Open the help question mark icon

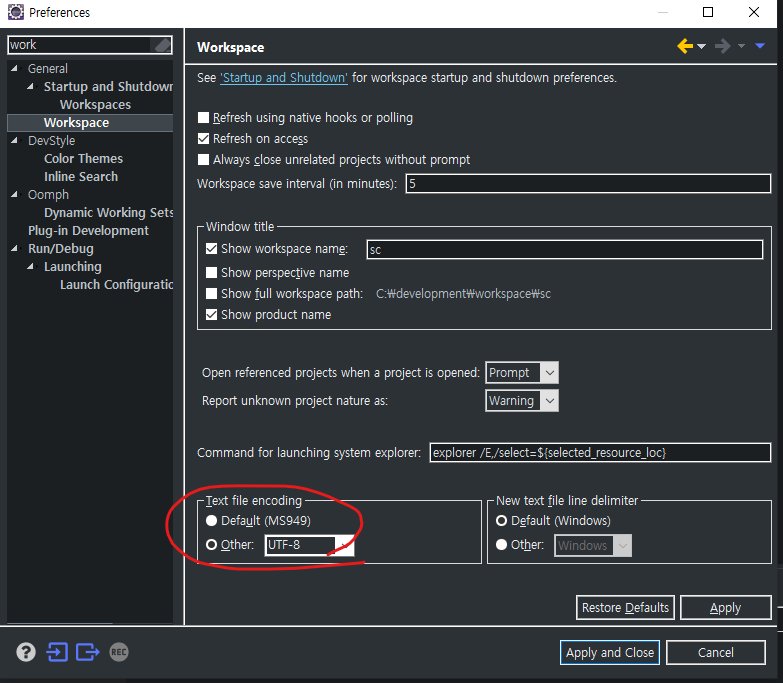pyautogui.click(x=26, y=652)
